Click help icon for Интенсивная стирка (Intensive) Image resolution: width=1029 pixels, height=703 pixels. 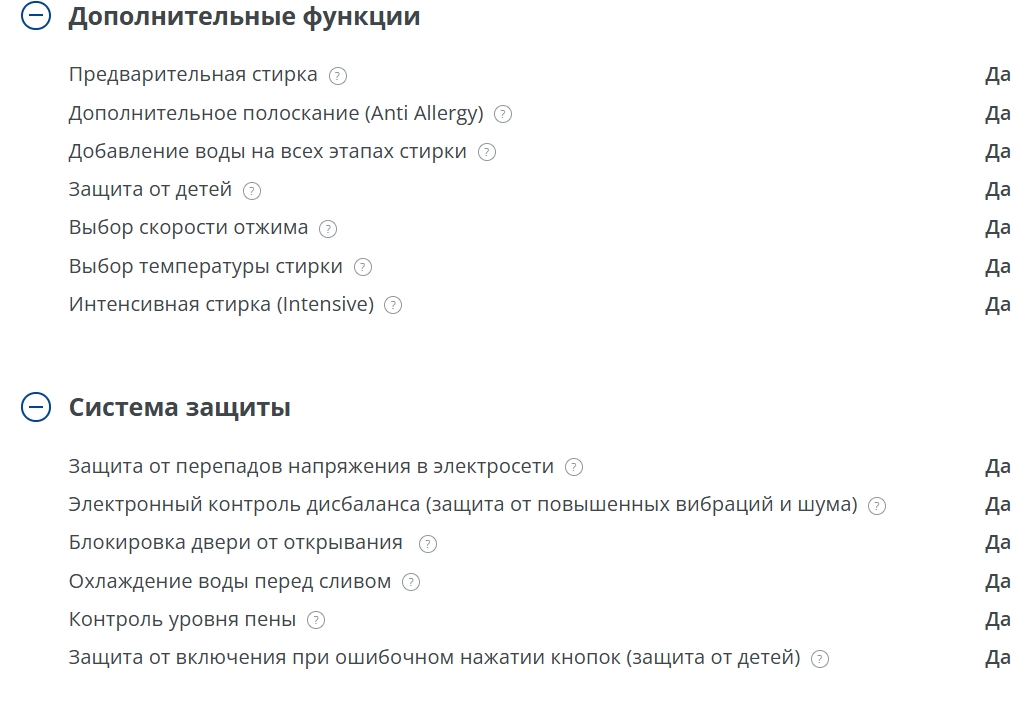[x=393, y=305]
